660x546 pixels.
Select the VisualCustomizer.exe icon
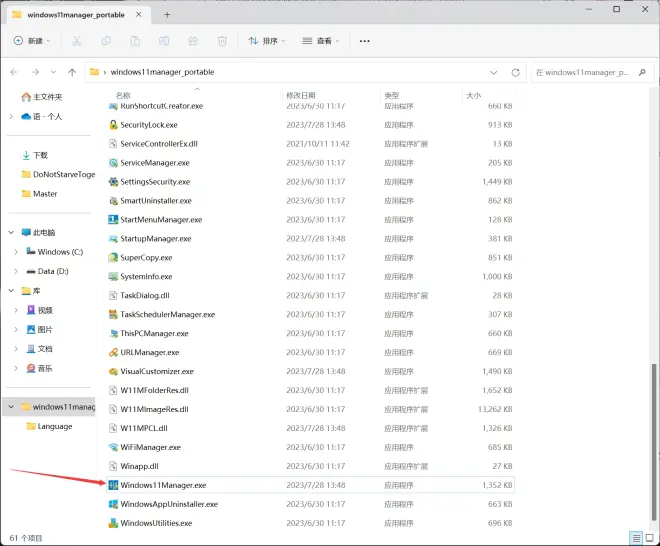[113, 371]
